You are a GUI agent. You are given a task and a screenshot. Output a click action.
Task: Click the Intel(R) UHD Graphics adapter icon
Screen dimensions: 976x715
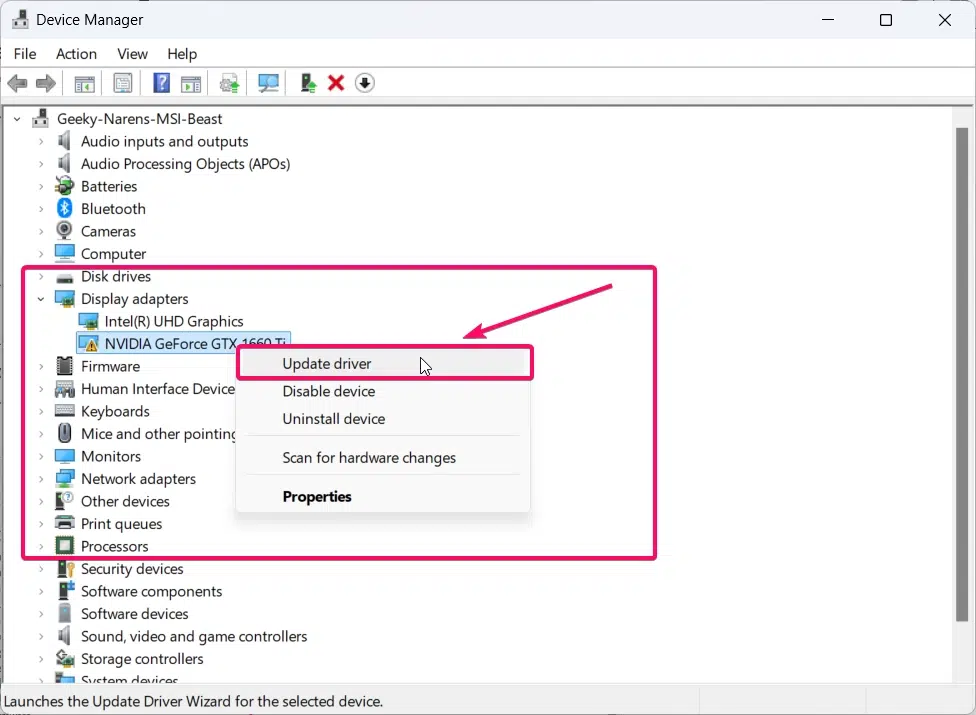[x=88, y=321]
